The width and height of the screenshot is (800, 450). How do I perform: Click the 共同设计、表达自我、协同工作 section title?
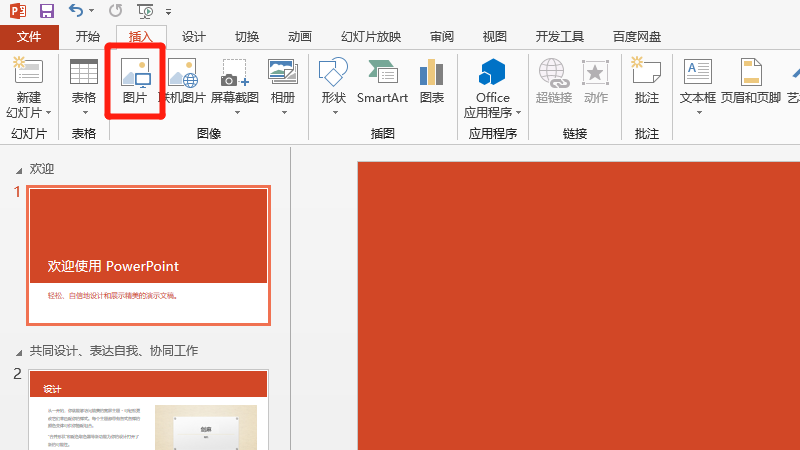tap(114, 351)
